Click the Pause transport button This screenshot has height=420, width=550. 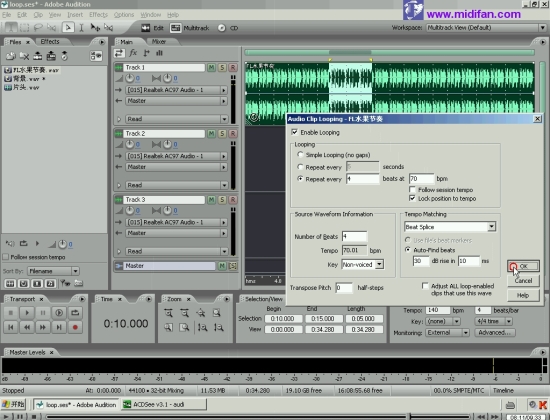coord(43,313)
